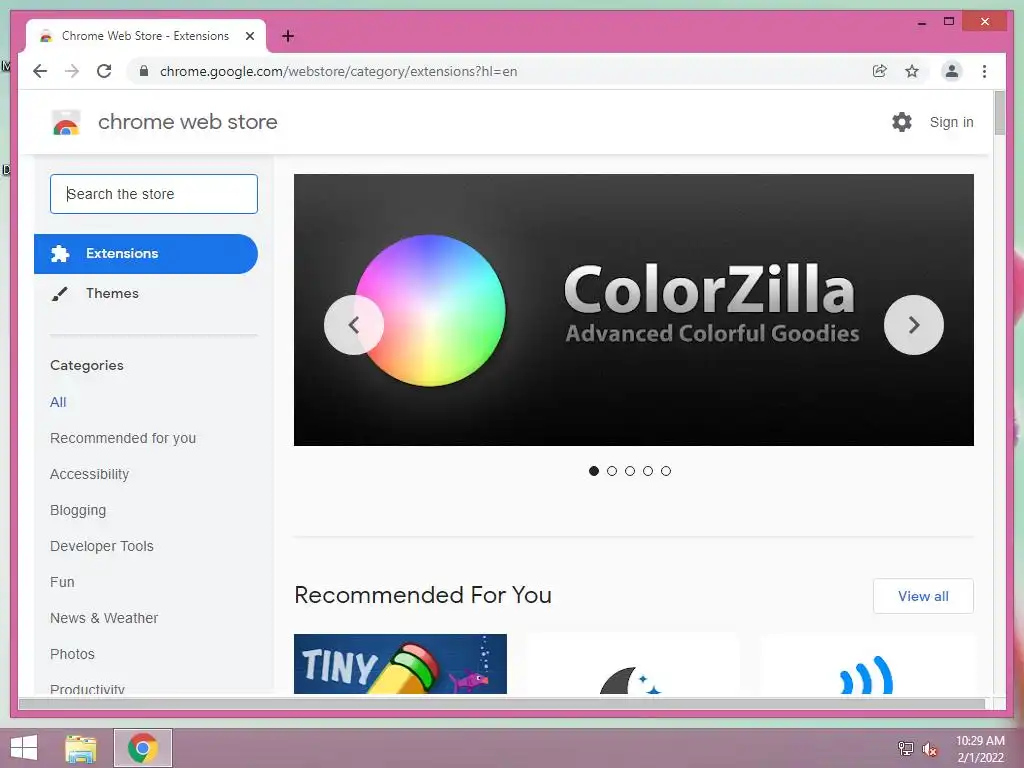This screenshot has width=1024, height=768.
Task: Select the third carousel dot
Action: click(630, 471)
